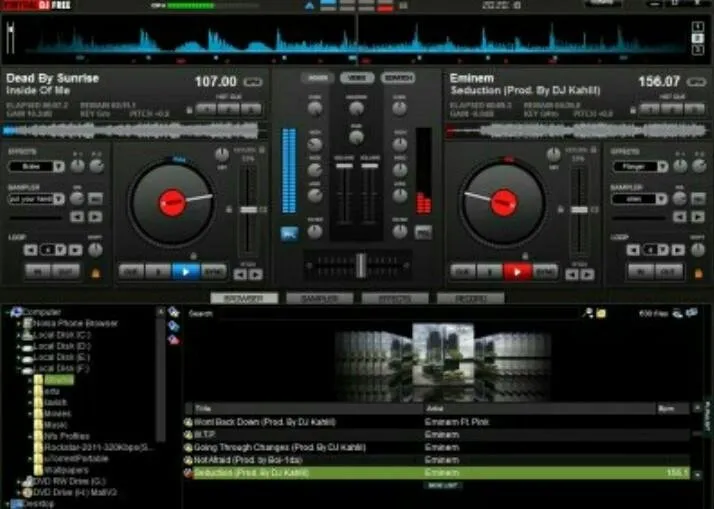This screenshot has height=509, width=714.
Task: Select the Nokia Phone Browser entry
Action: [x=76, y=323]
